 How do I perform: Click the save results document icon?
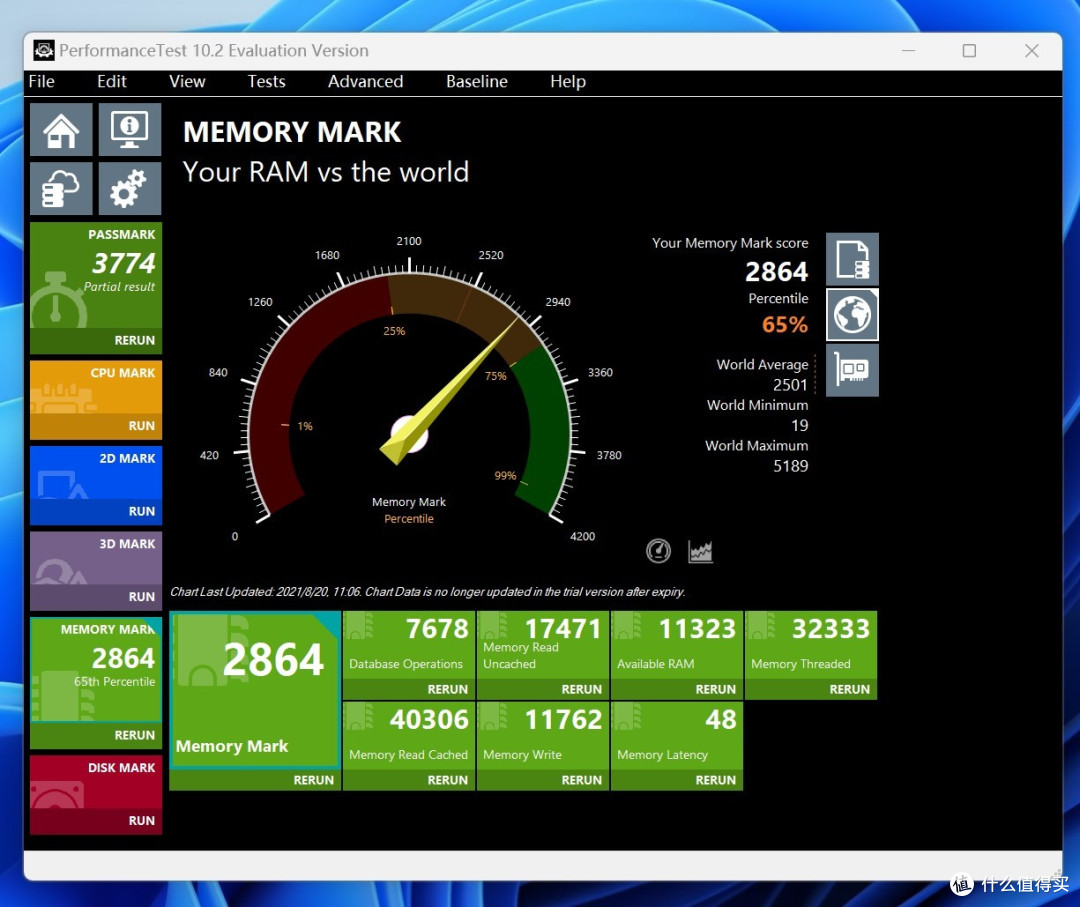[852, 260]
